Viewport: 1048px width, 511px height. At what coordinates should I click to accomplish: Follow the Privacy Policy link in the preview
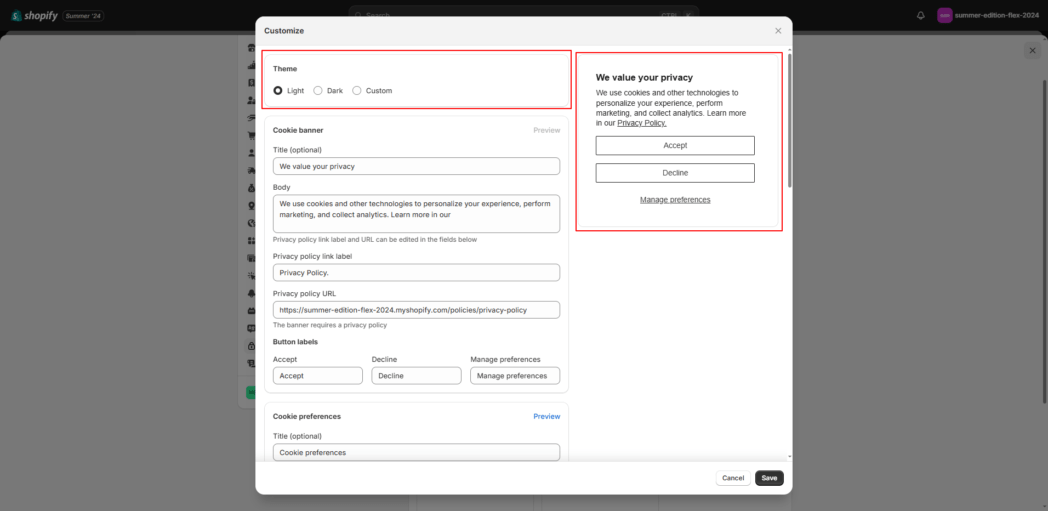pyautogui.click(x=642, y=123)
